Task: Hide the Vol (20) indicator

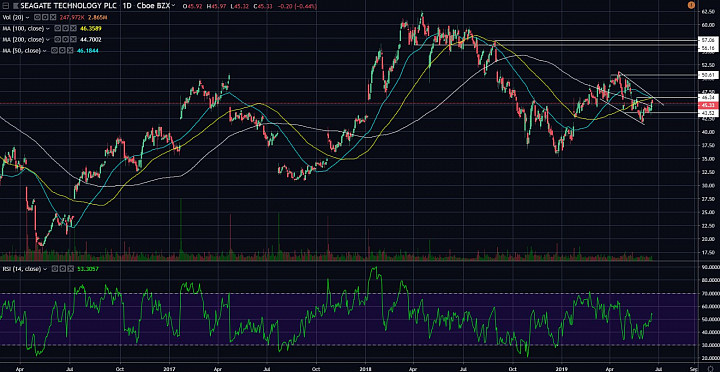Action: click(37, 17)
